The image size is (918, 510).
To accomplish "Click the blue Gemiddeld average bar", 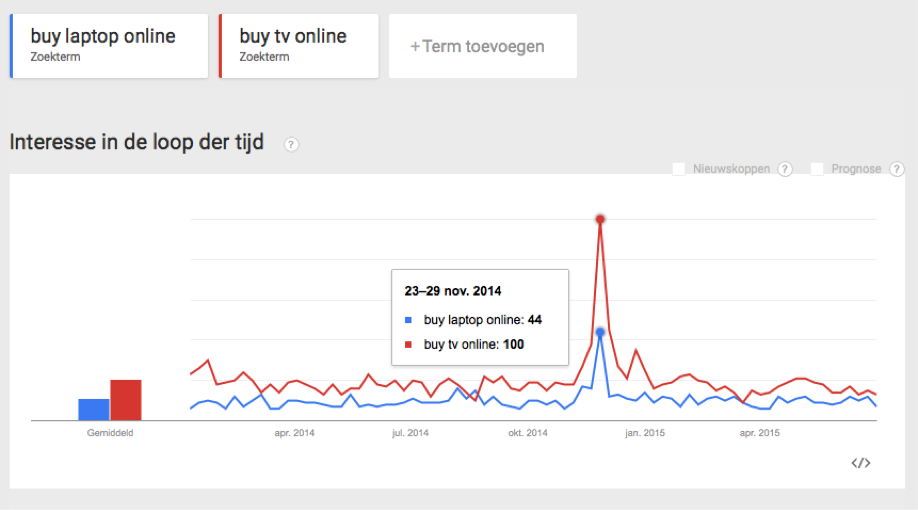I will [x=94, y=409].
